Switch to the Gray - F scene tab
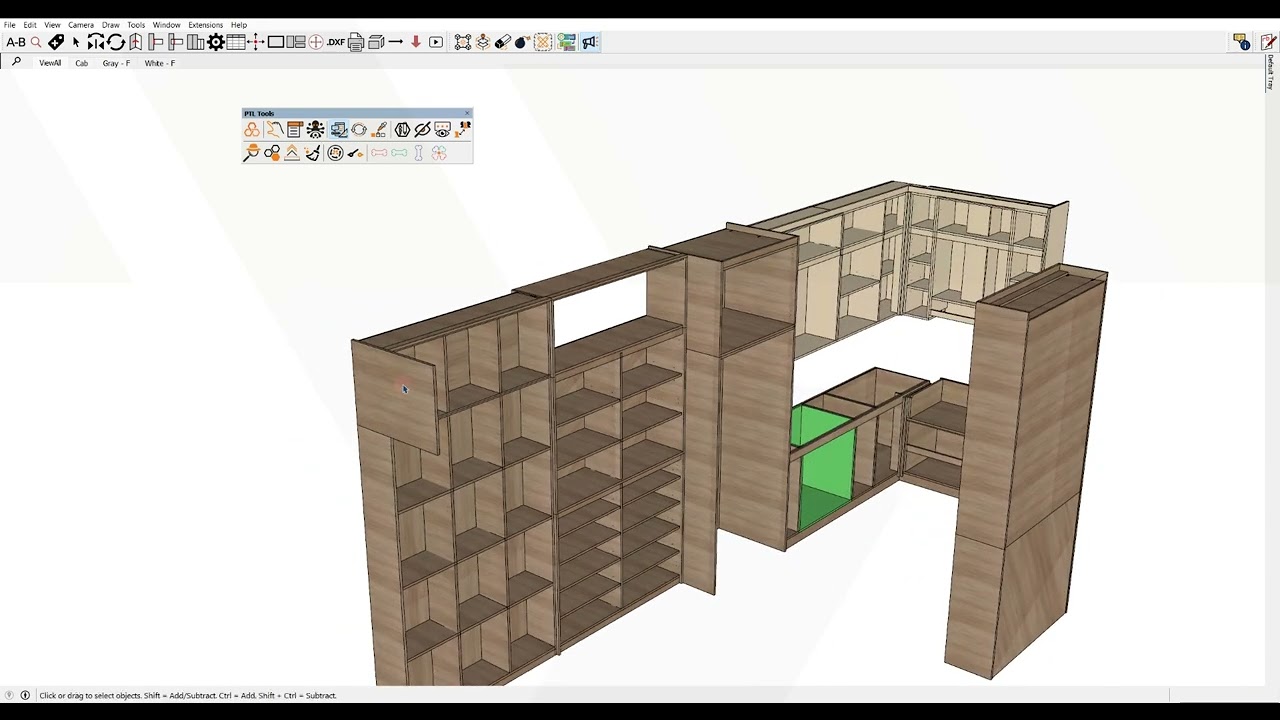Image resolution: width=1280 pixels, height=720 pixels. [x=116, y=63]
